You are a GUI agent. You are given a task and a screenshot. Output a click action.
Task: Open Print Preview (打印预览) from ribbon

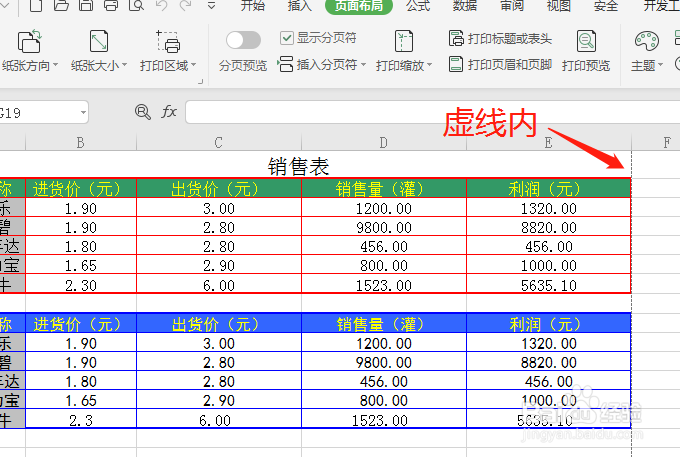pyautogui.click(x=586, y=51)
